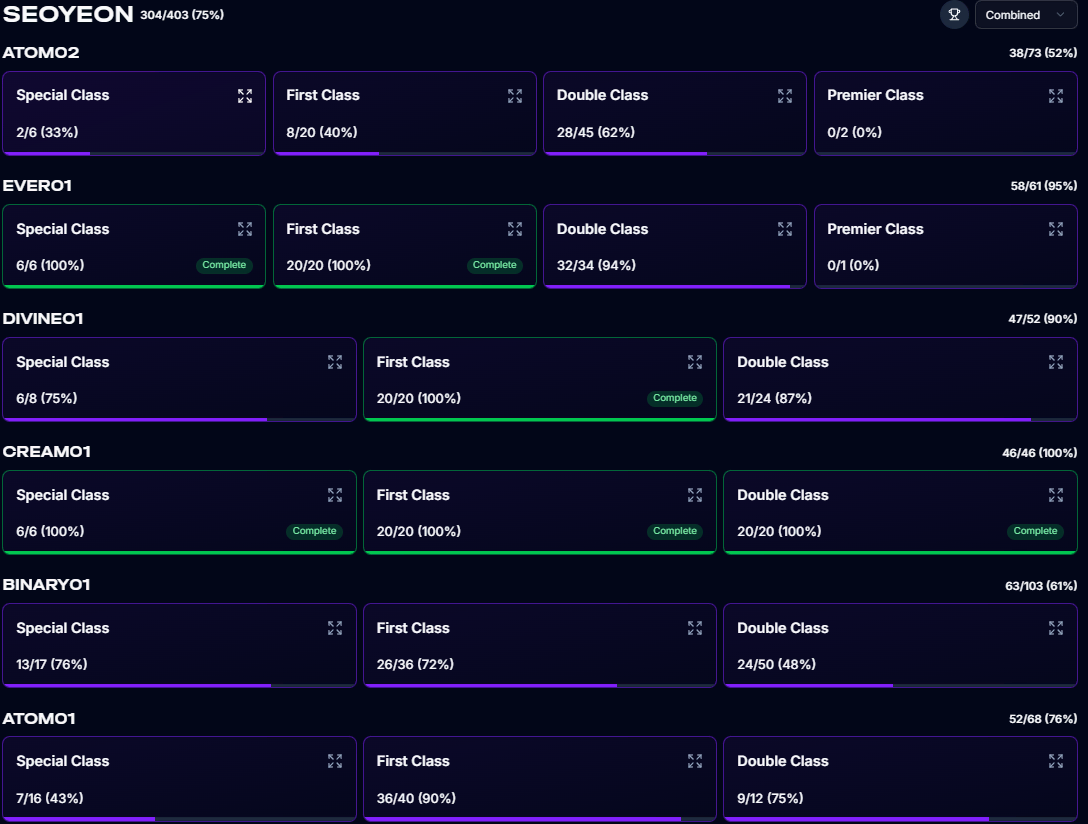1088x824 pixels.
Task: Expand the EVER01 Premier Class card
Action: point(1055,229)
